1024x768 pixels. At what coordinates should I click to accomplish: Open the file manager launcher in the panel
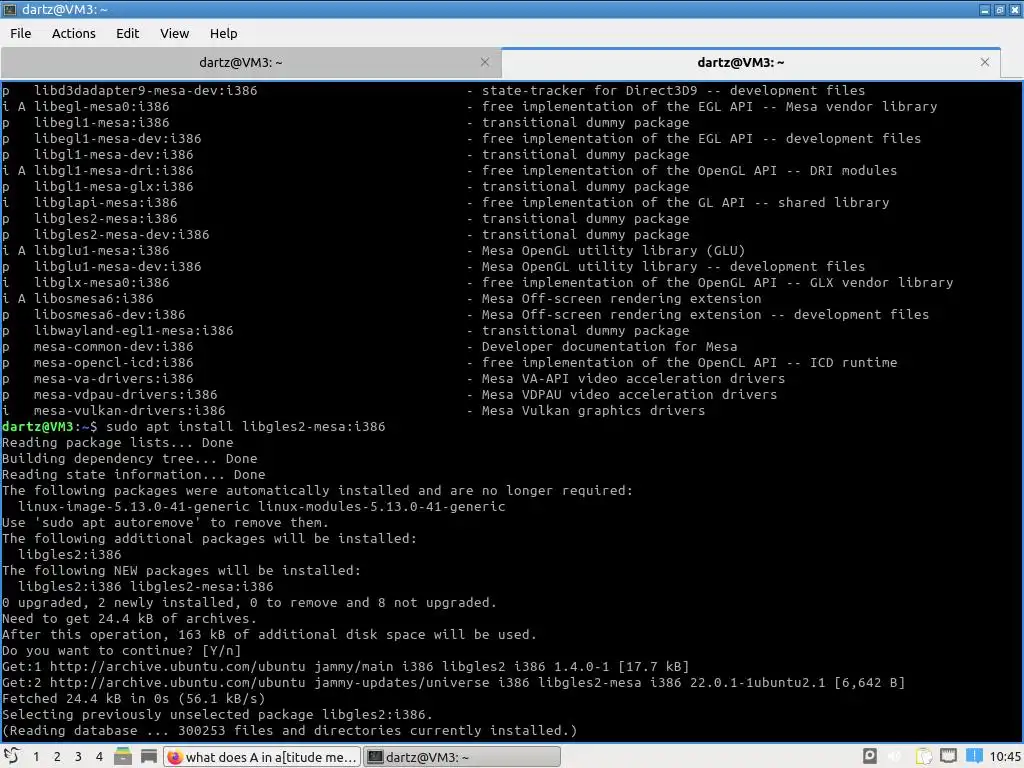(x=123, y=756)
